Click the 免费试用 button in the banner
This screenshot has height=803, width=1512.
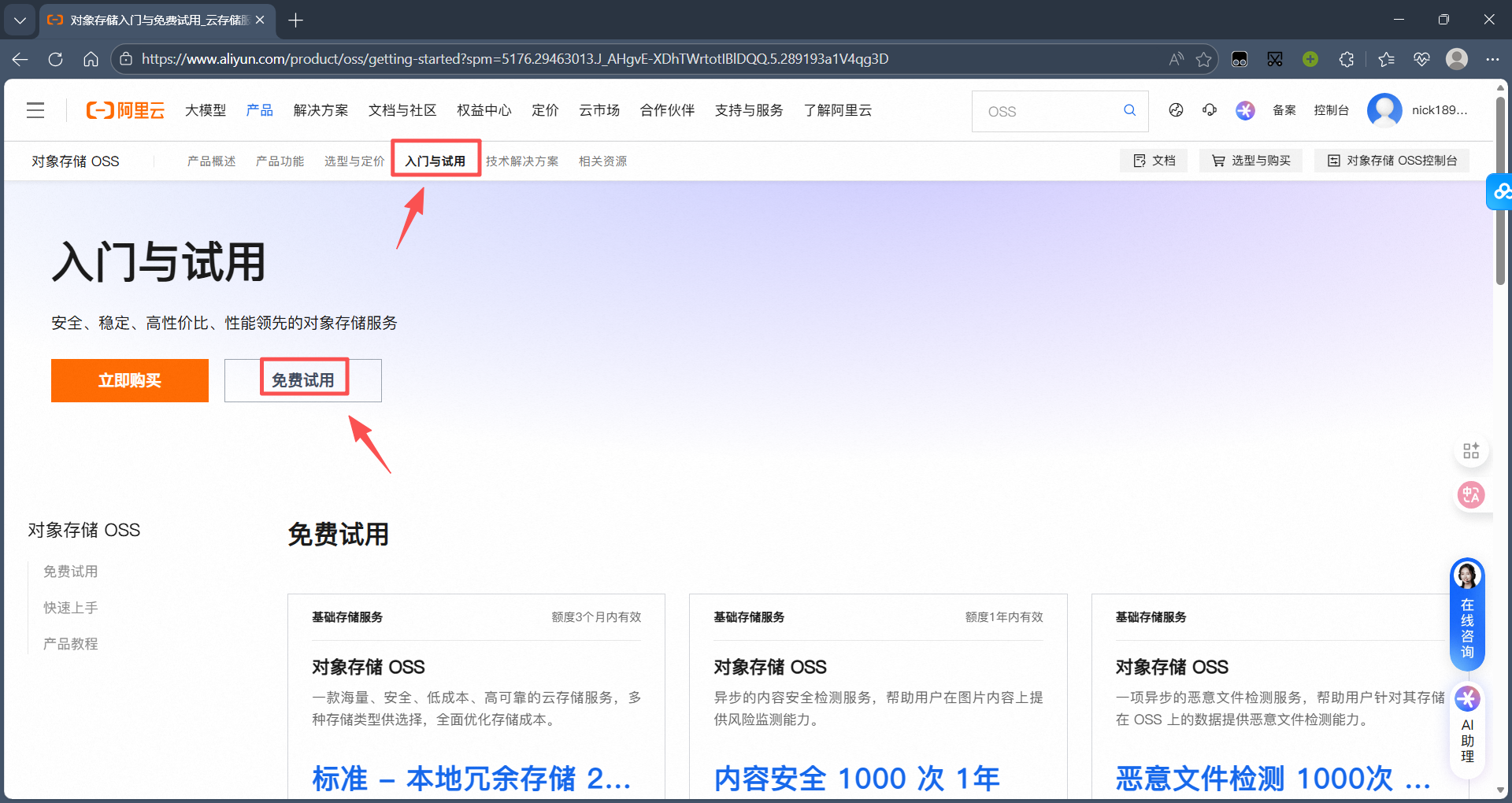[303, 381]
